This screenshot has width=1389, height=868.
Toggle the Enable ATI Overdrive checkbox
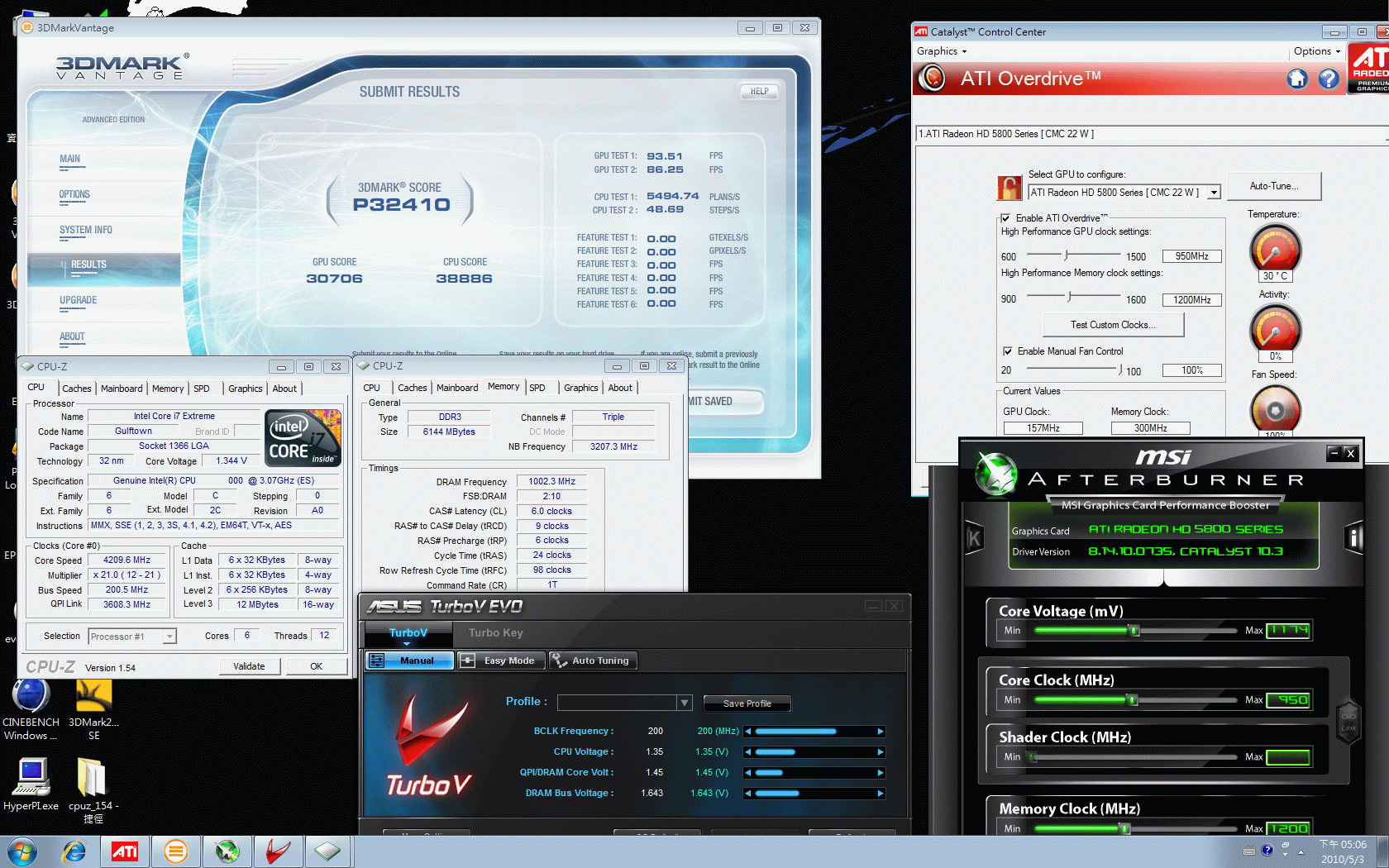coord(1005,218)
